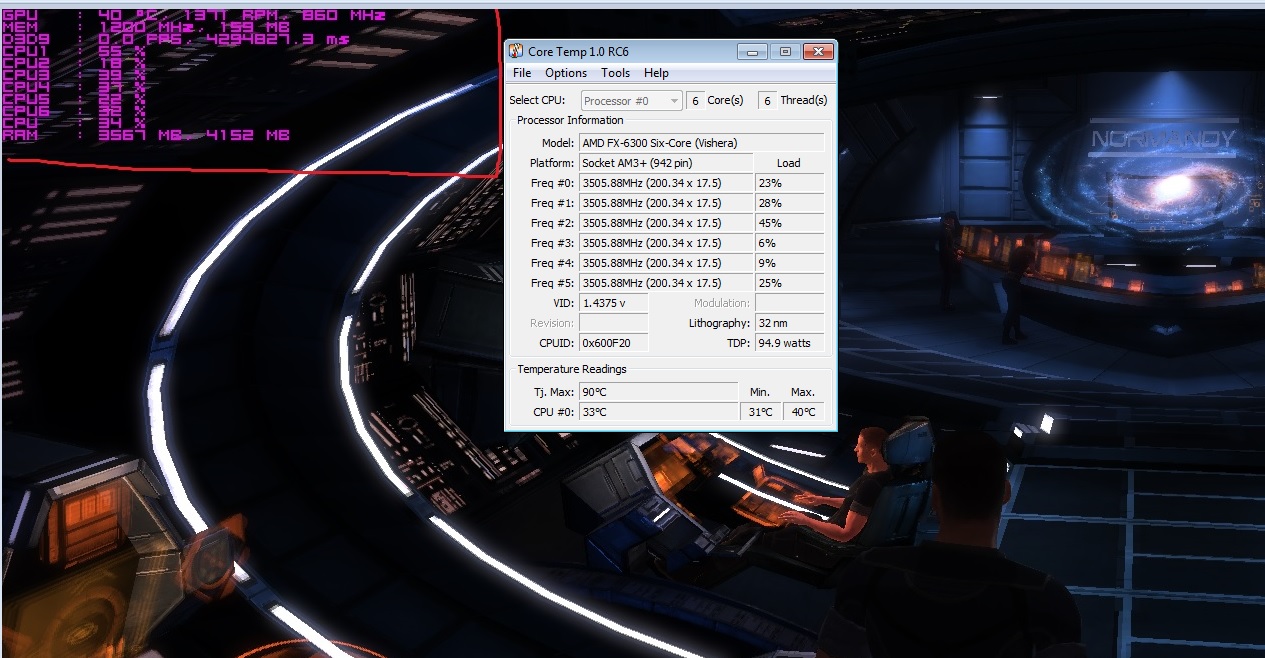
Task: Click the Lithography 32 nm value
Action: point(789,323)
